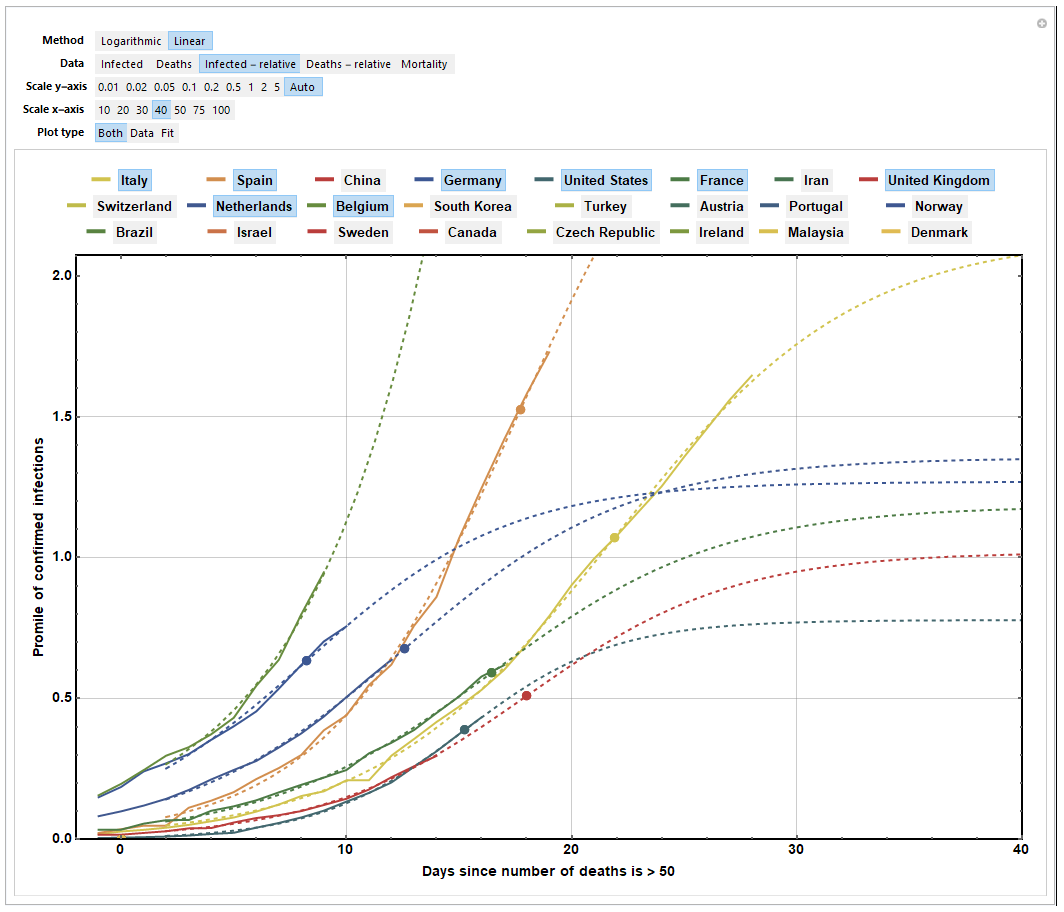
Task: Enable Turkey in the legend
Action: pyautogui.click(x=605, y=206)
